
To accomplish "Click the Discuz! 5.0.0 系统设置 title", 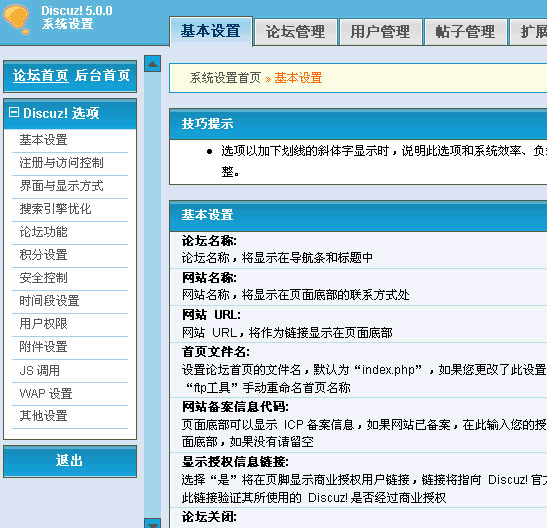I will pyautogui.click(x=77, y=17).
